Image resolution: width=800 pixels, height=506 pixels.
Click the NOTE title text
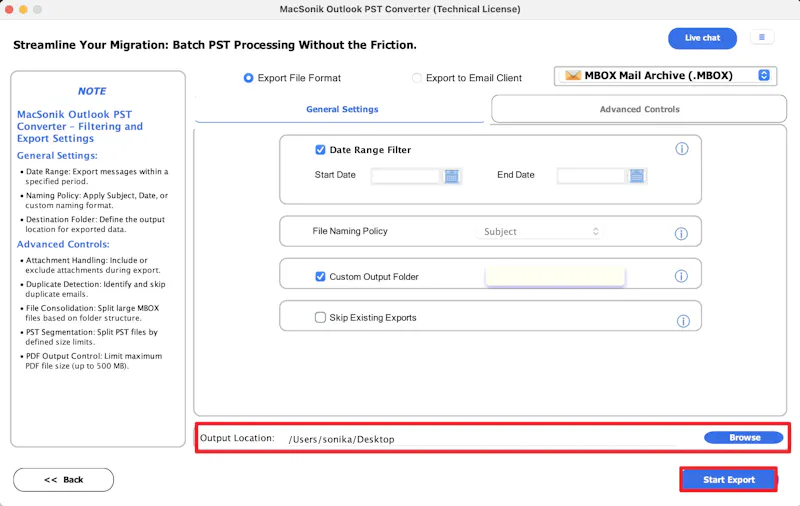(x=92, y=91)
